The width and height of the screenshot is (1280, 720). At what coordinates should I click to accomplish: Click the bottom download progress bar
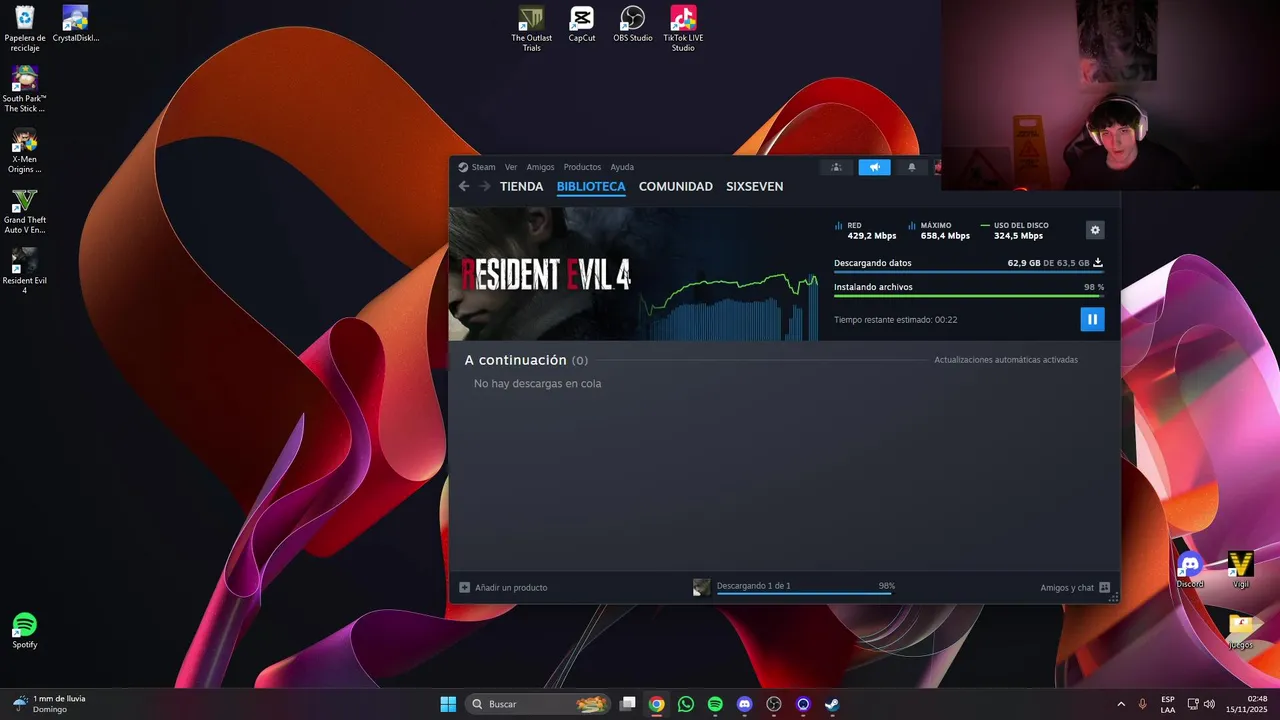805,594
